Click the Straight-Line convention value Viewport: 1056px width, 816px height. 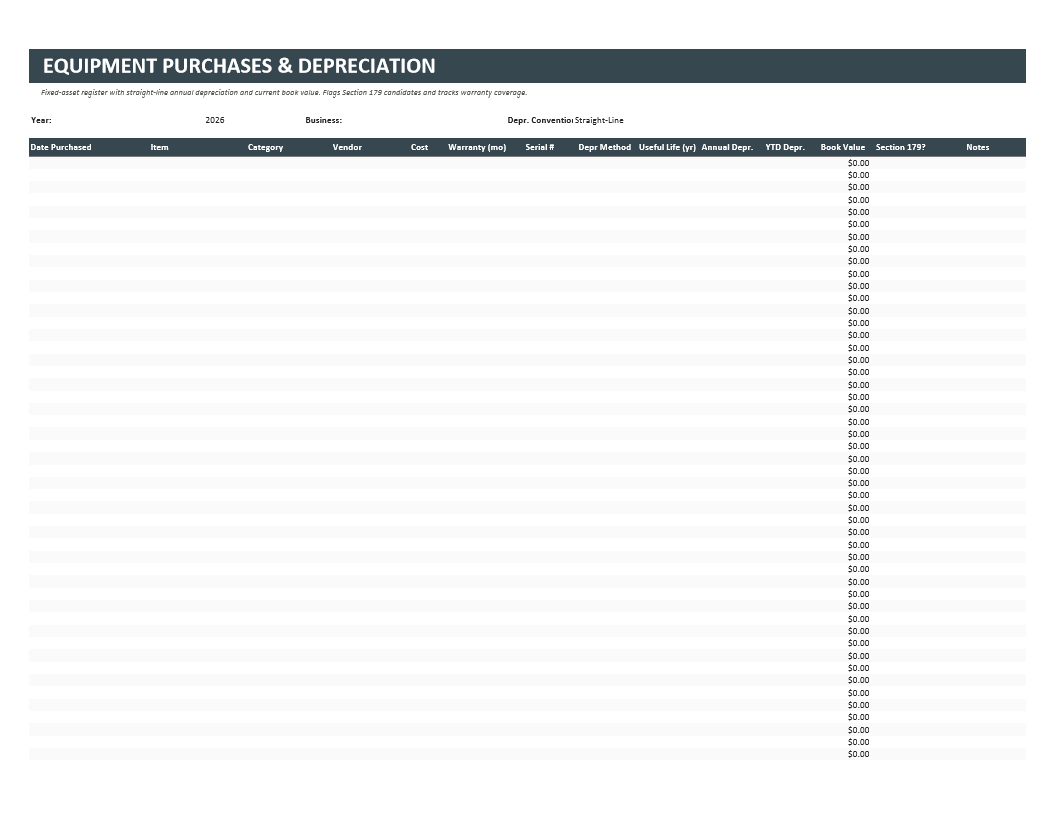click(x=599, y=120)
